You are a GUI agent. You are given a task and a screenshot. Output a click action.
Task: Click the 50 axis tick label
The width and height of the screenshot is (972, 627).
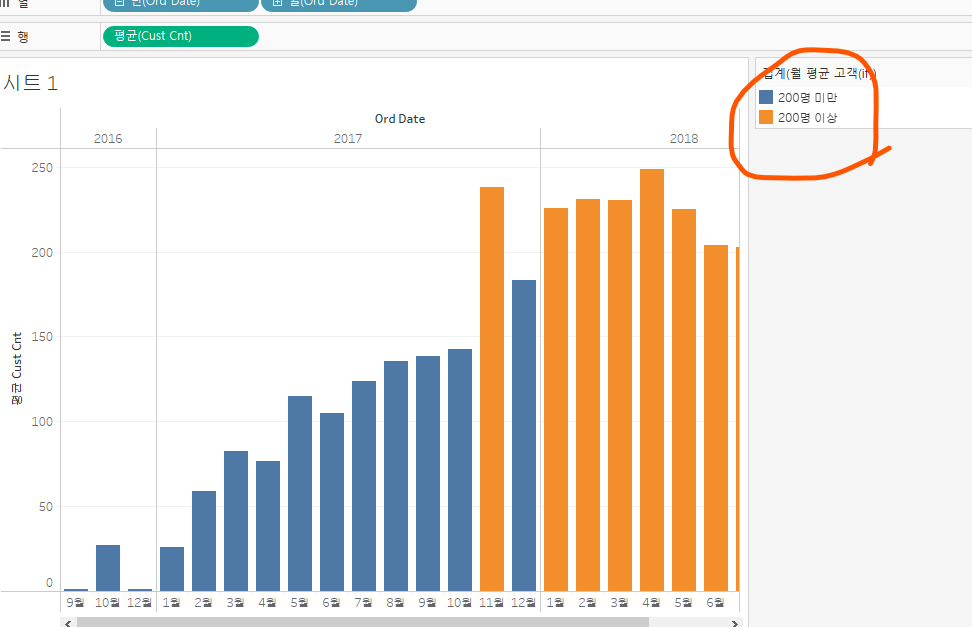[46, 507]
